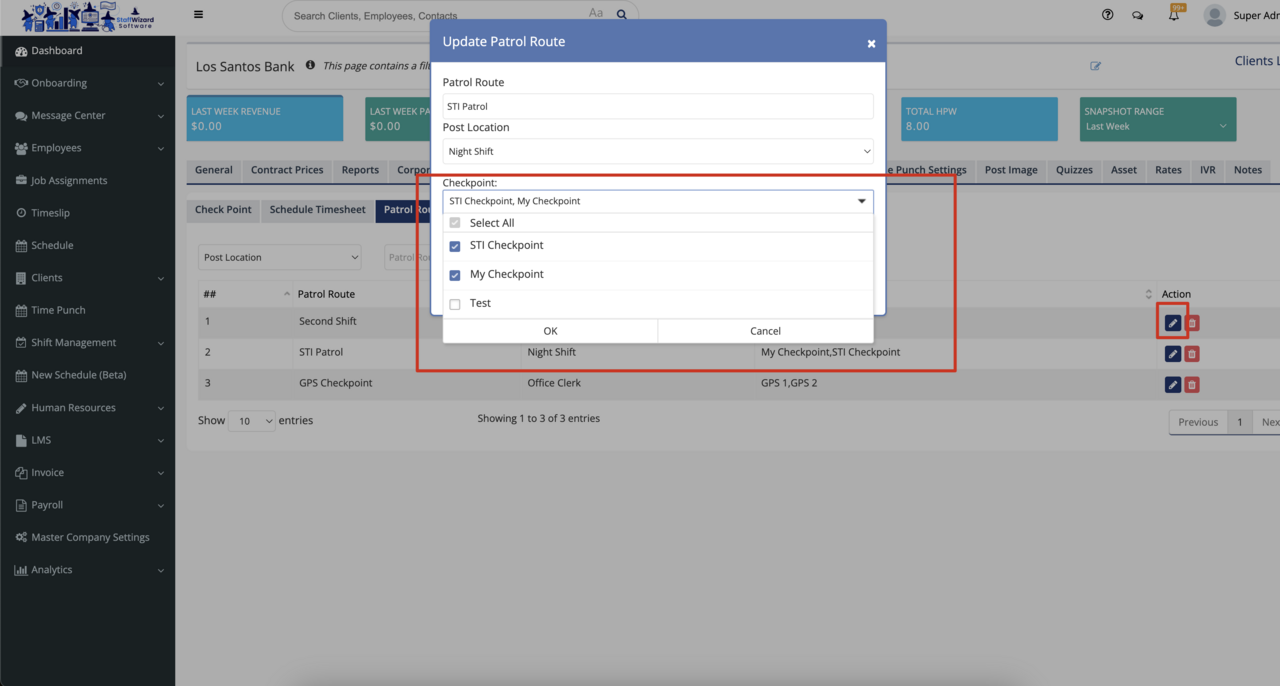Check the Test checkpoint checkbox
This screenshot has width=1280, height=686.
455,304
